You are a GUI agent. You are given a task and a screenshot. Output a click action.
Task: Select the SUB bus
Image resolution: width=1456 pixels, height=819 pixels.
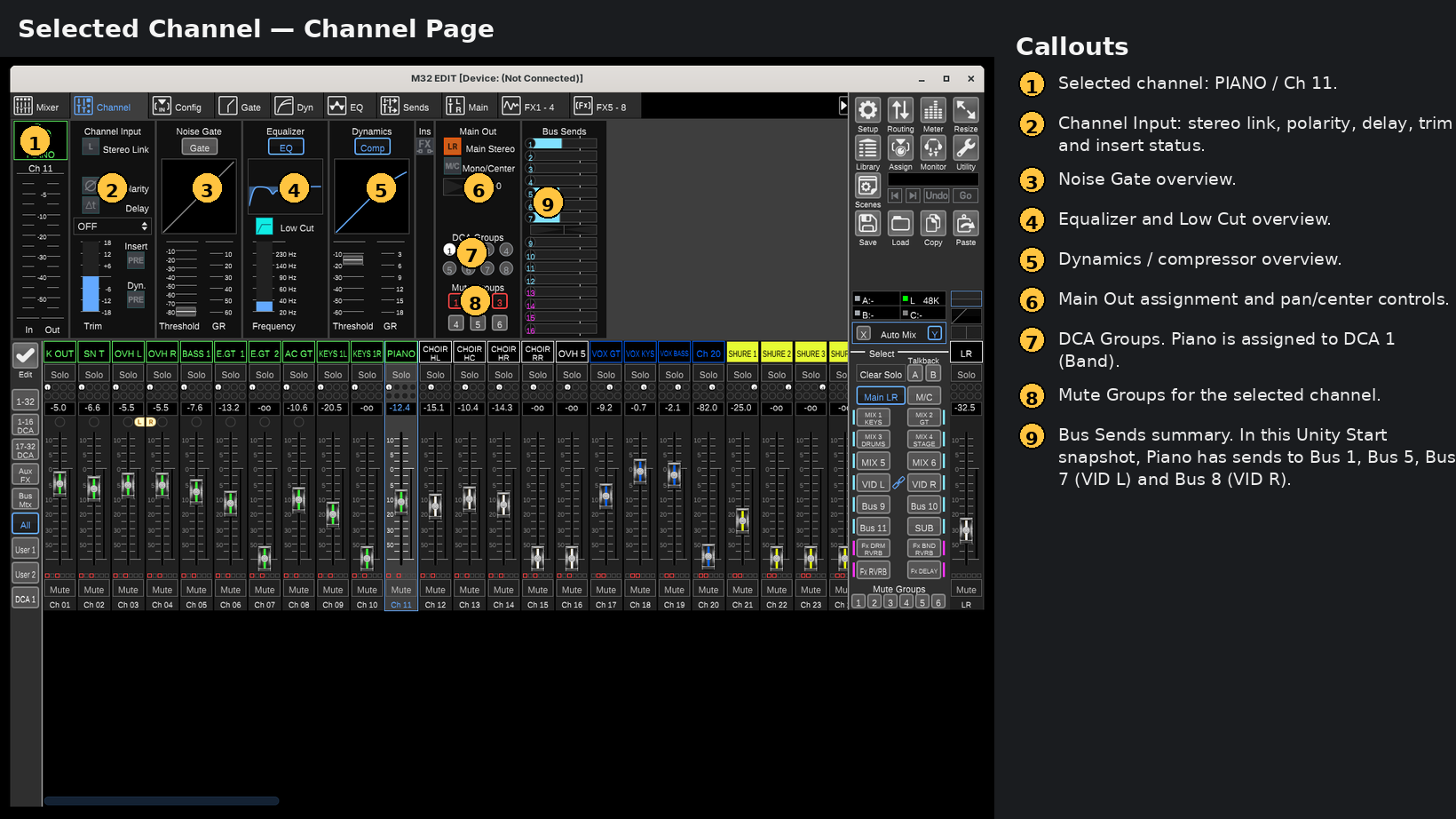click(924, 527)
